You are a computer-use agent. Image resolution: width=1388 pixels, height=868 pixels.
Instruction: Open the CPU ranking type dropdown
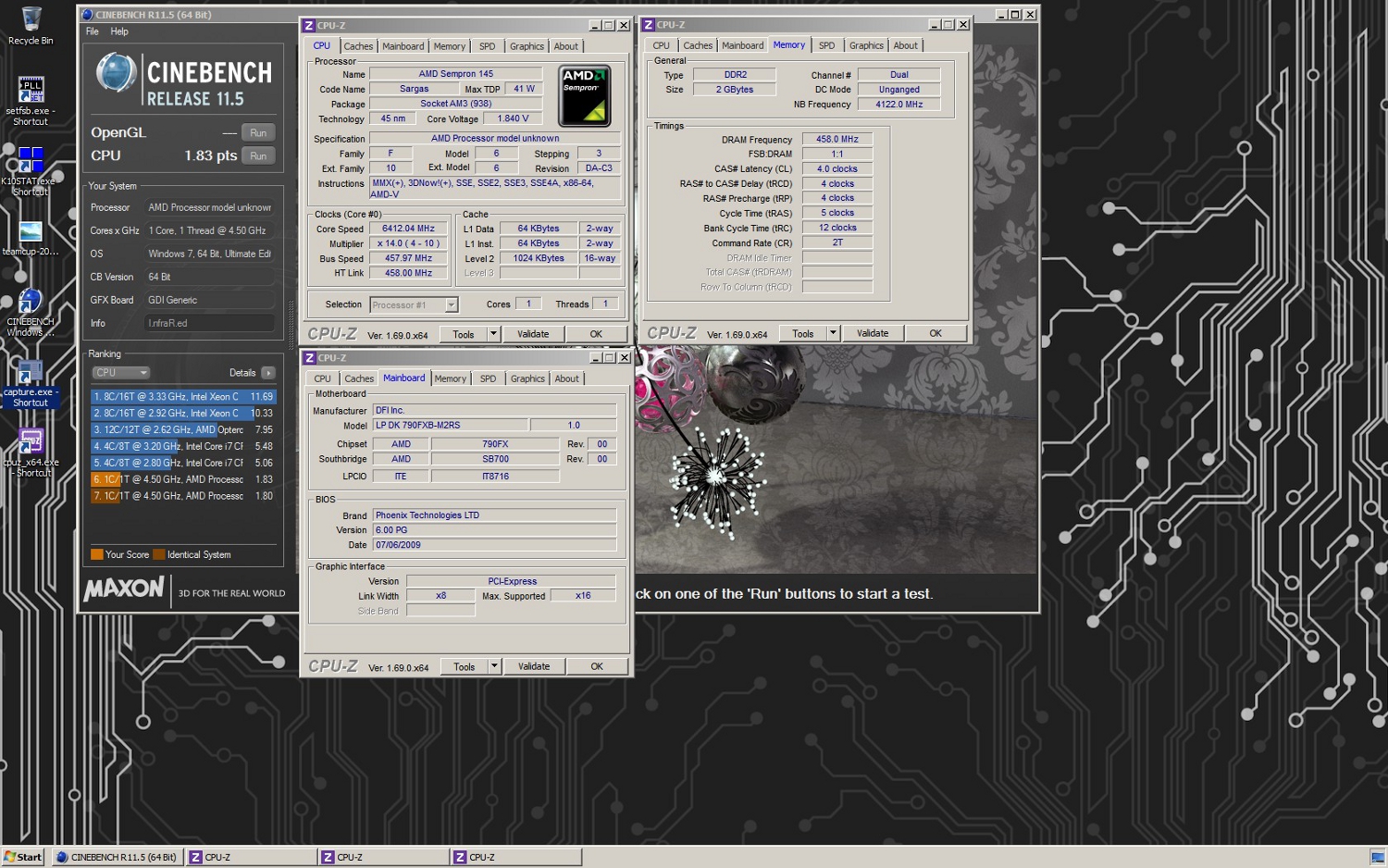[121, 373]
